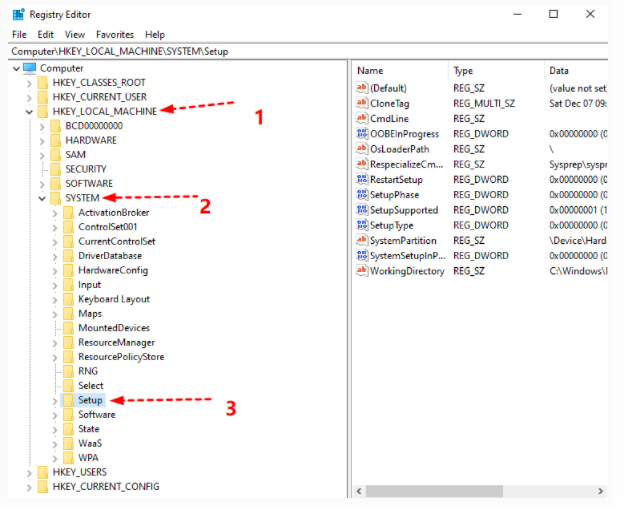Click the SECURITY folder icon
This screenshot has width=629, height=508.
56,169
